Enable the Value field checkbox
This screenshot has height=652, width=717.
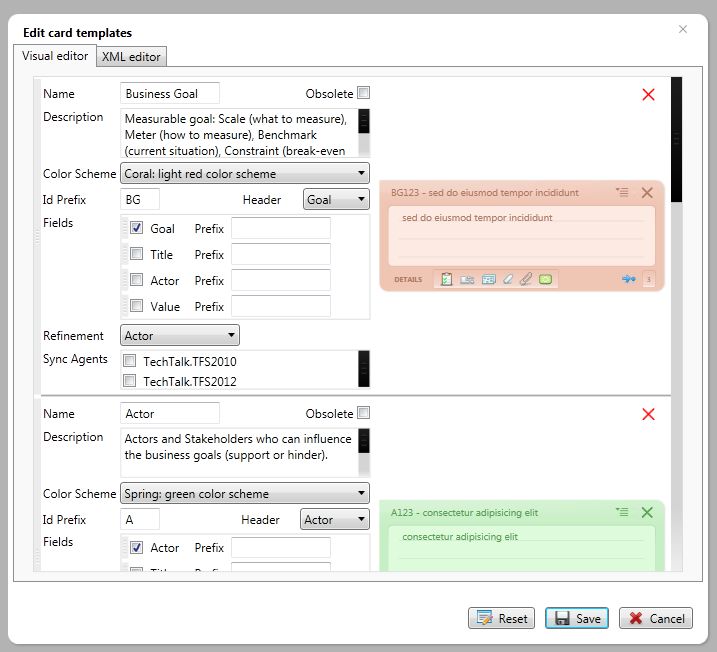click(x=136, y=305)
